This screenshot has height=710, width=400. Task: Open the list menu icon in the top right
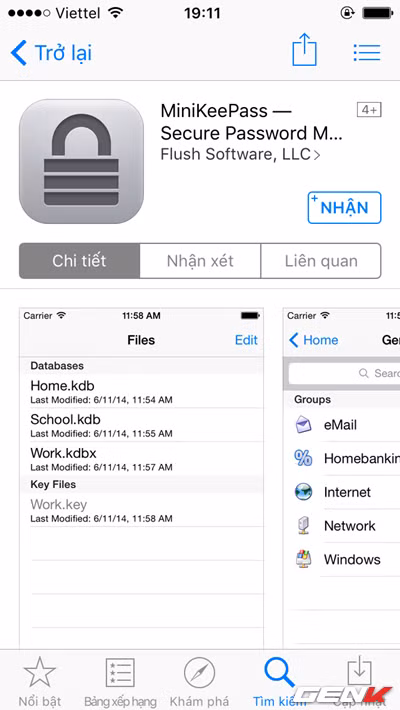pyautogui.click(x=366, y=53)
